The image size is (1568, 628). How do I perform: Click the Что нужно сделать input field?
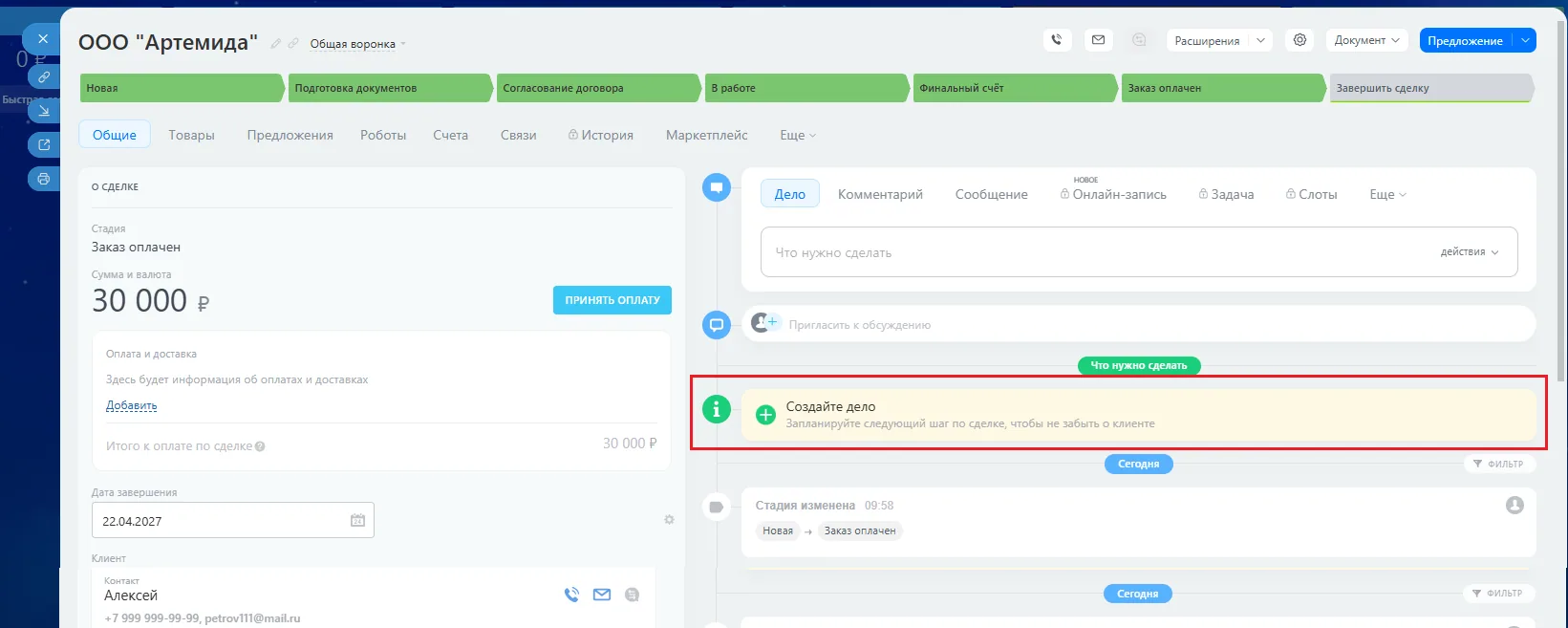(1139, 252)
